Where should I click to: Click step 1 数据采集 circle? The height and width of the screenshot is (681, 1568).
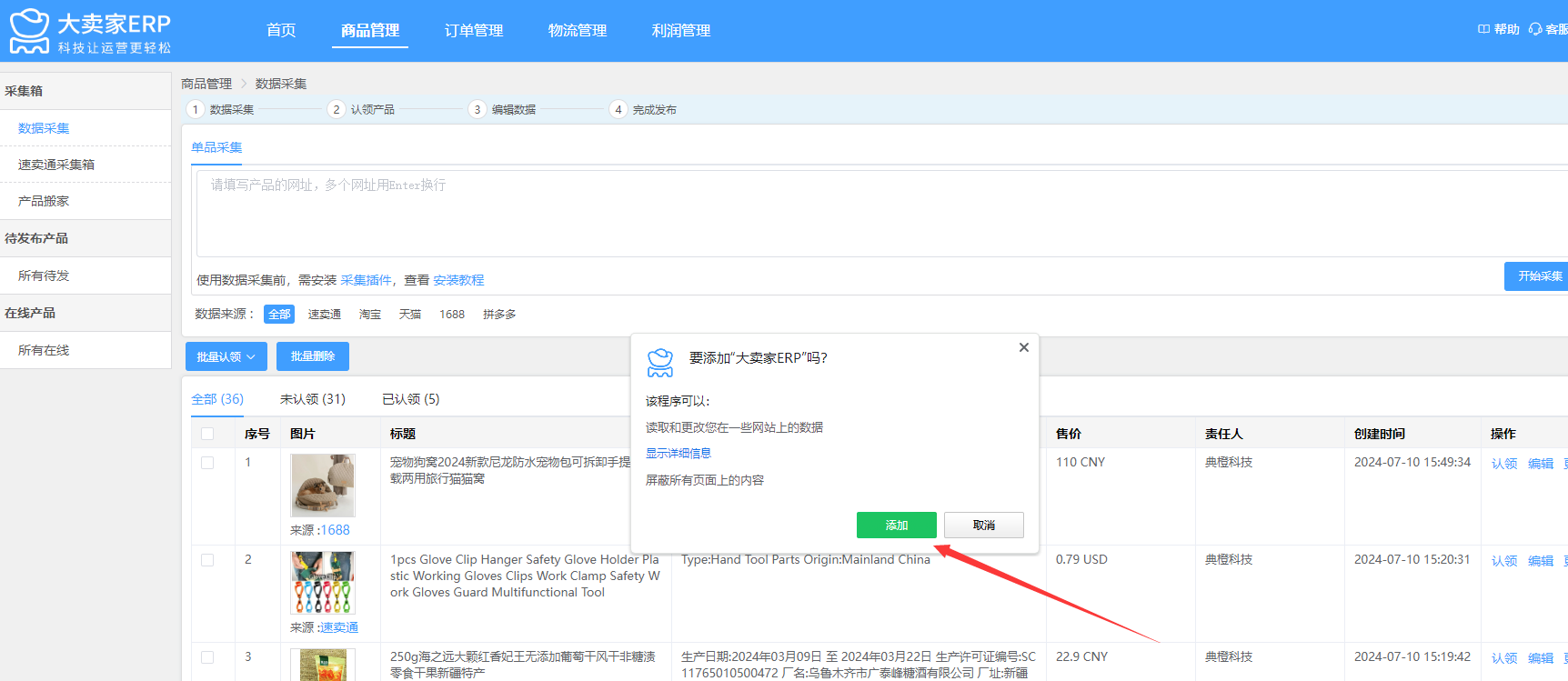[x=195, y=109]
